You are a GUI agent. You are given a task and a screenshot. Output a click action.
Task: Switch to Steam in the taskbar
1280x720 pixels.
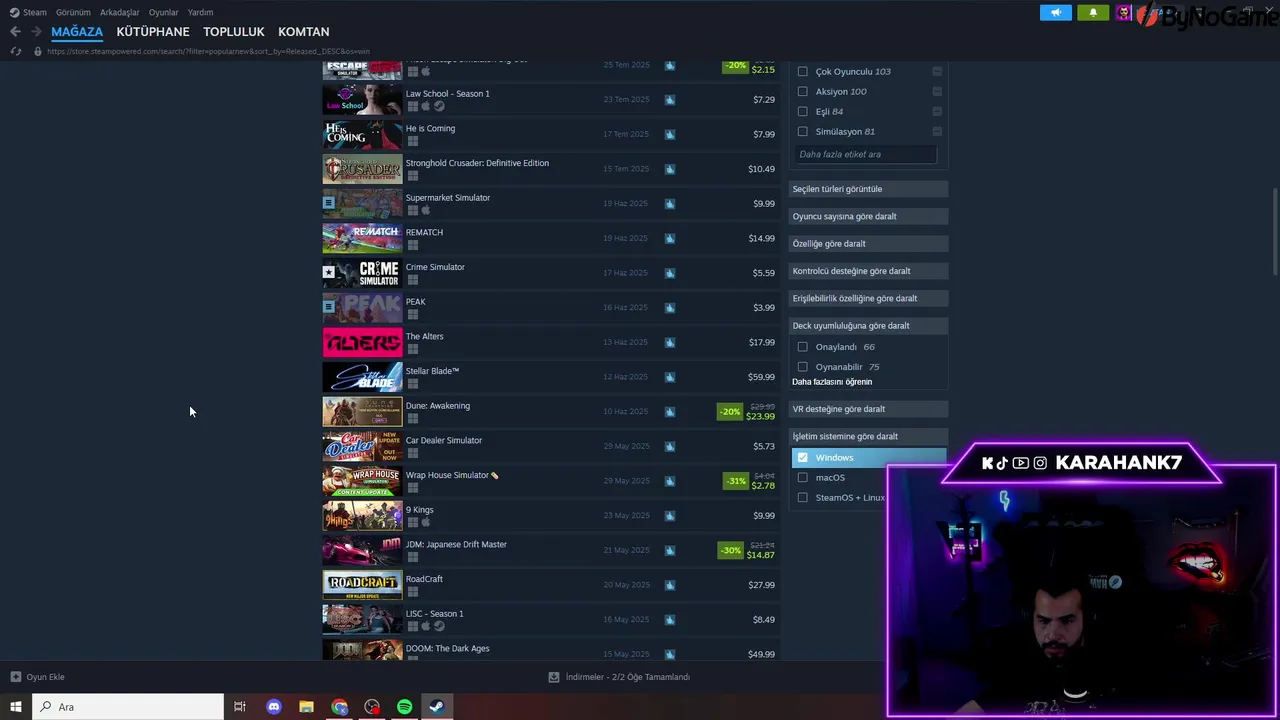pos(437,707)
